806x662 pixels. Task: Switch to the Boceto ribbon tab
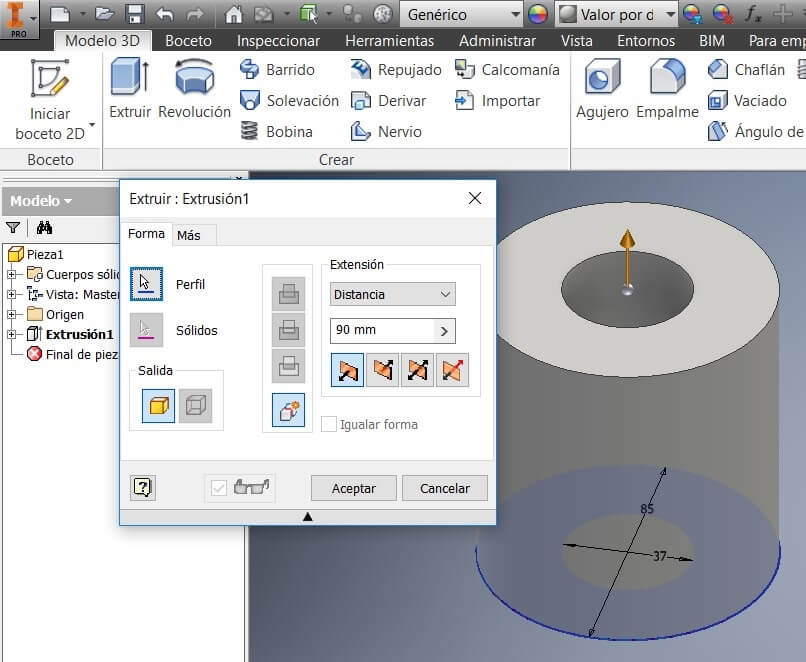[x=188, y=41]
